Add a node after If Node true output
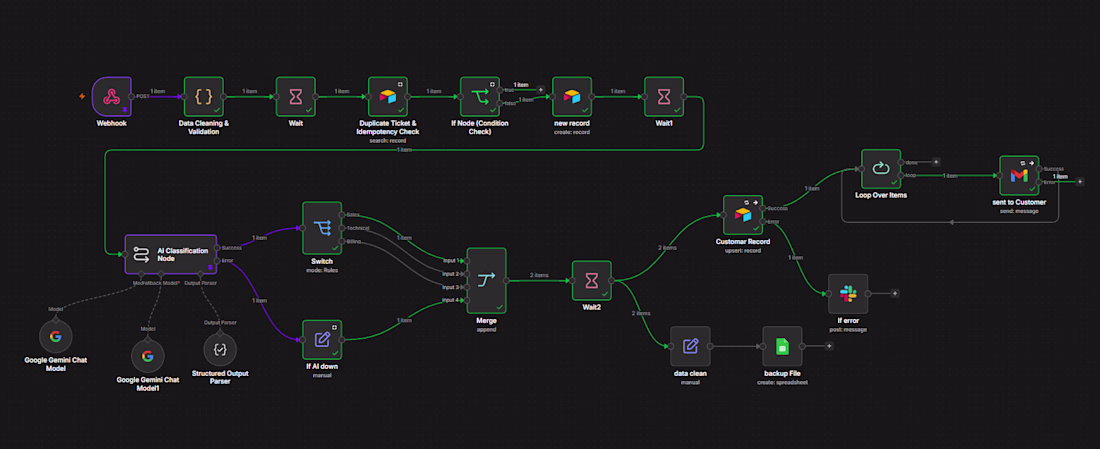The height and width of the screenshot is (449, 1100). [540, 90]
